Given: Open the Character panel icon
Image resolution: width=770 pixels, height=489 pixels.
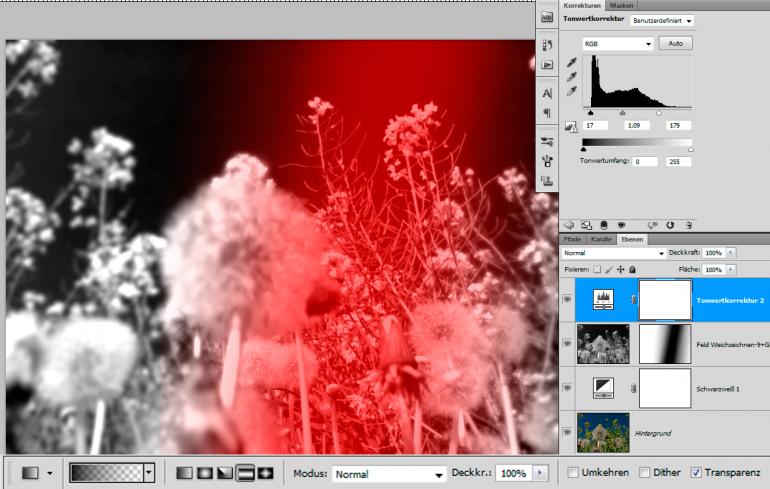Looking at the screenshot, I should click(547, 93).
